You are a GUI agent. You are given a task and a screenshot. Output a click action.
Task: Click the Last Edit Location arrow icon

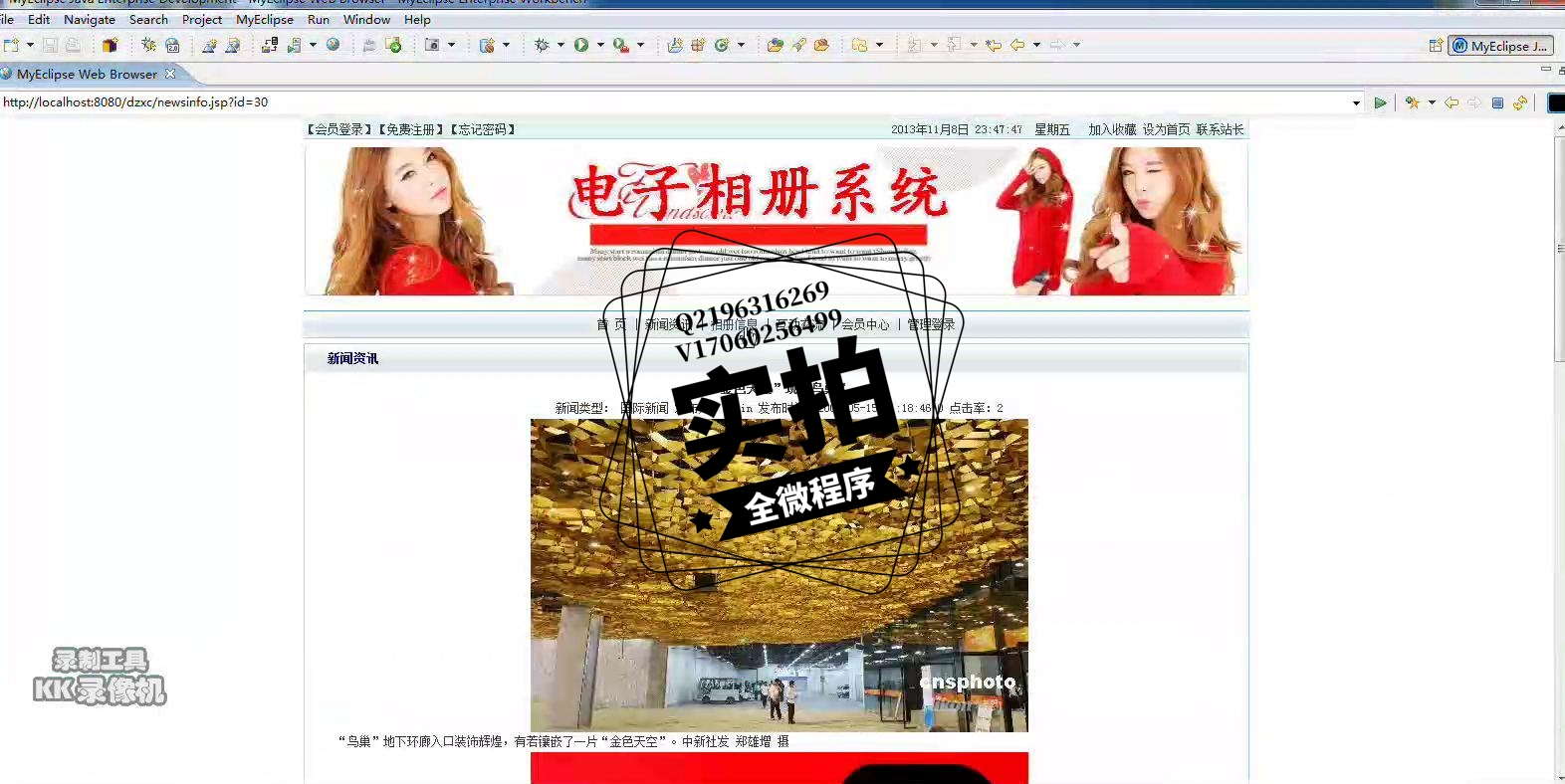pos(994,45)
